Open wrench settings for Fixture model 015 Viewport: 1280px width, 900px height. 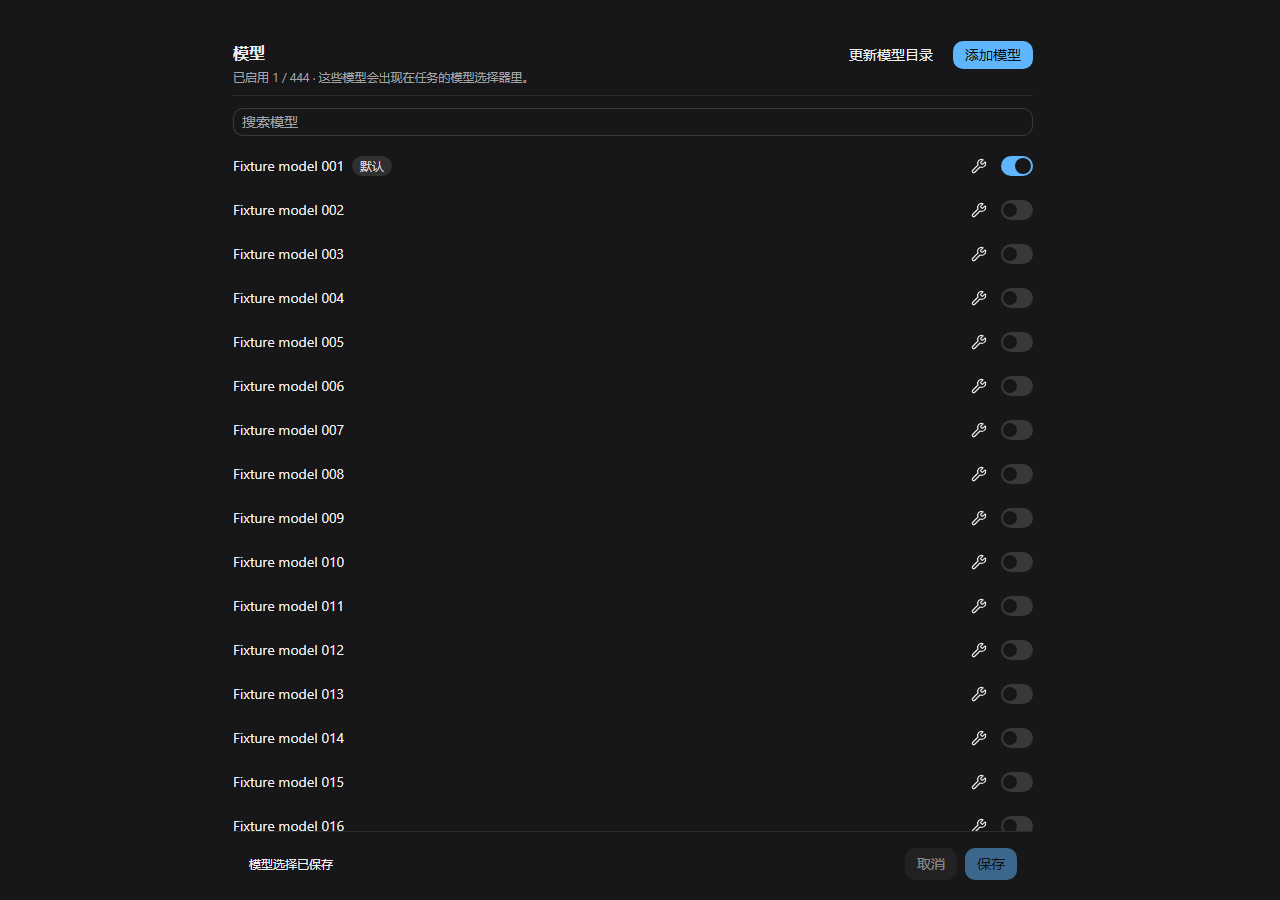pos(979,782)
